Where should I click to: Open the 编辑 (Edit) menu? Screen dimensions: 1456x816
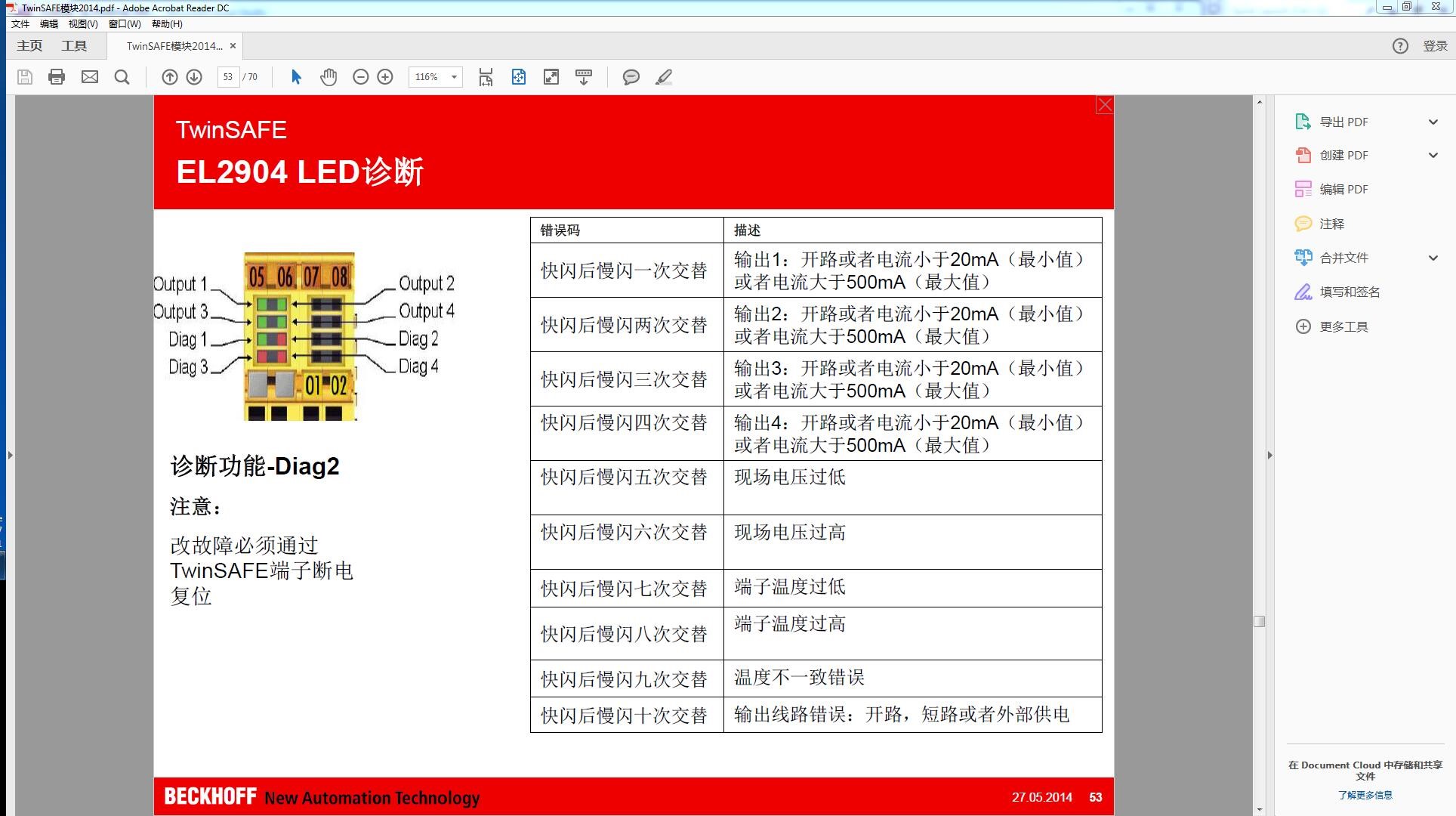pyautogui.click(x=49, y=24)
